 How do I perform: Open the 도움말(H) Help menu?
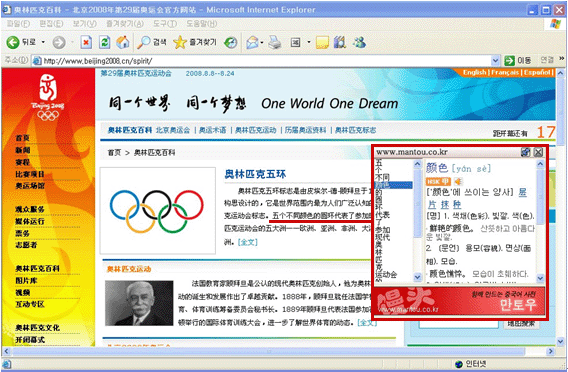point(201,24)
